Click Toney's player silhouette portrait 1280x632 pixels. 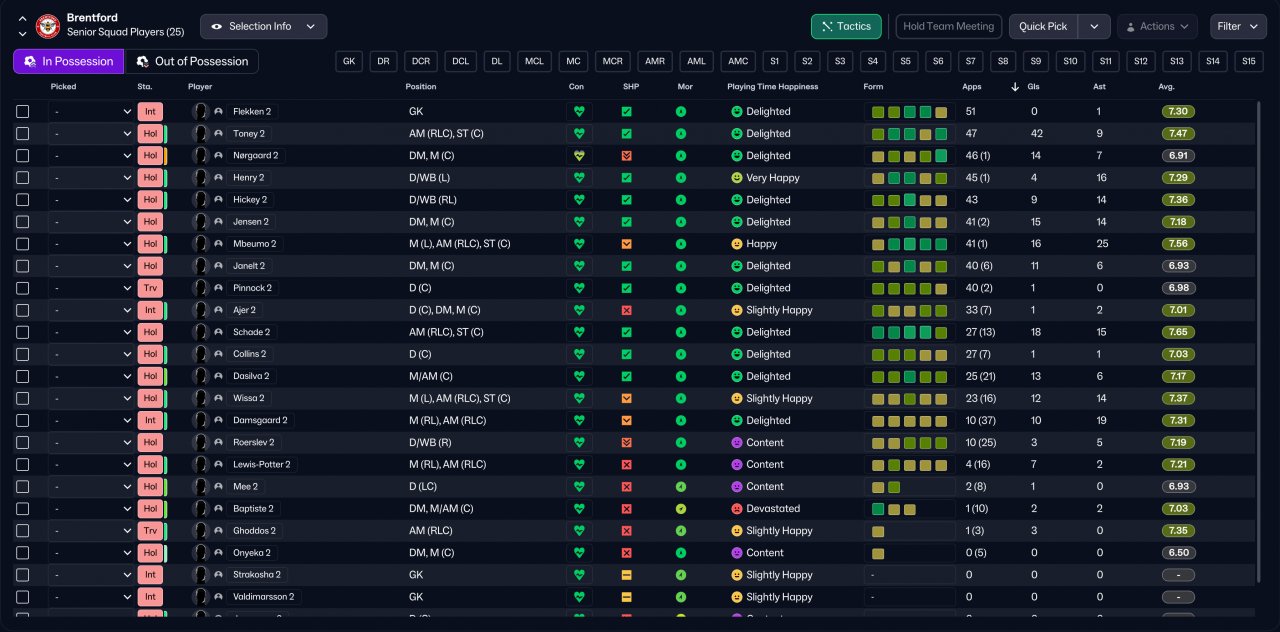(x=200, y=134)
